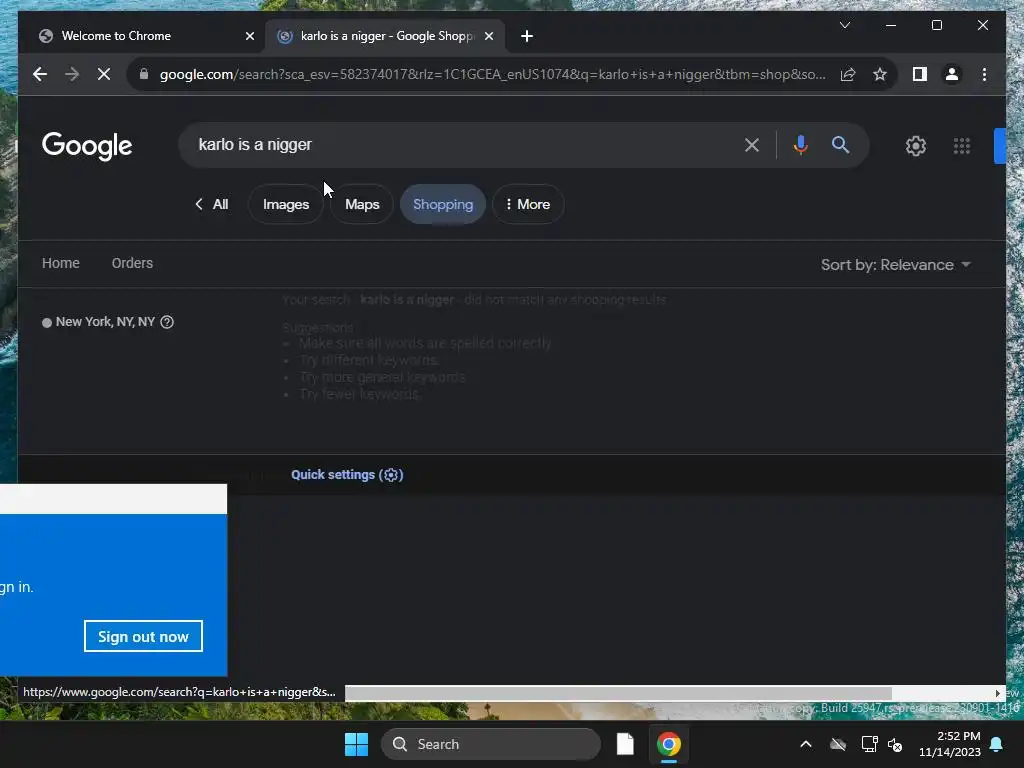Viewport: 1024px width, 768px height.
Task: Open the tab search chevron in the title bar
Action: coord(844,25)
